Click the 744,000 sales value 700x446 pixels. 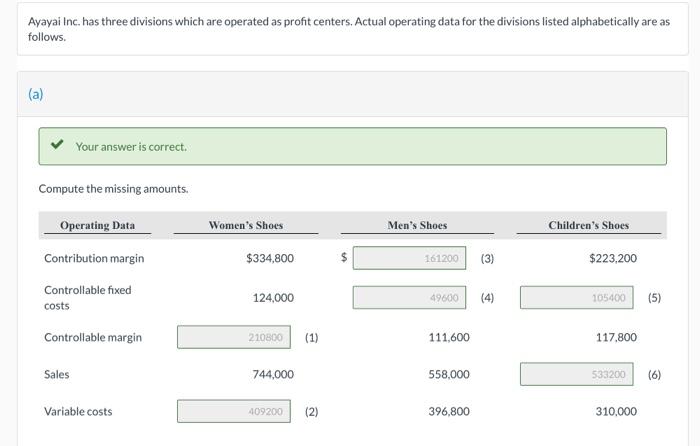point(273,375)
